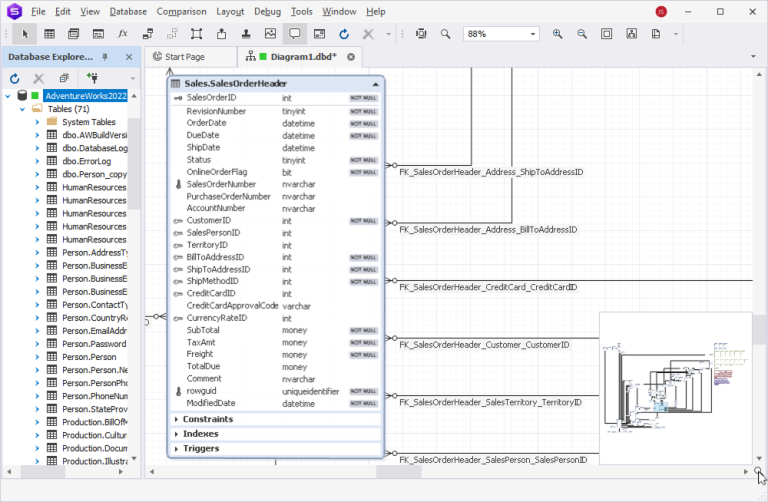The image size is (768, 502).
Task: Click the New Image picture icon in toolbar
Action: point(270,34)
